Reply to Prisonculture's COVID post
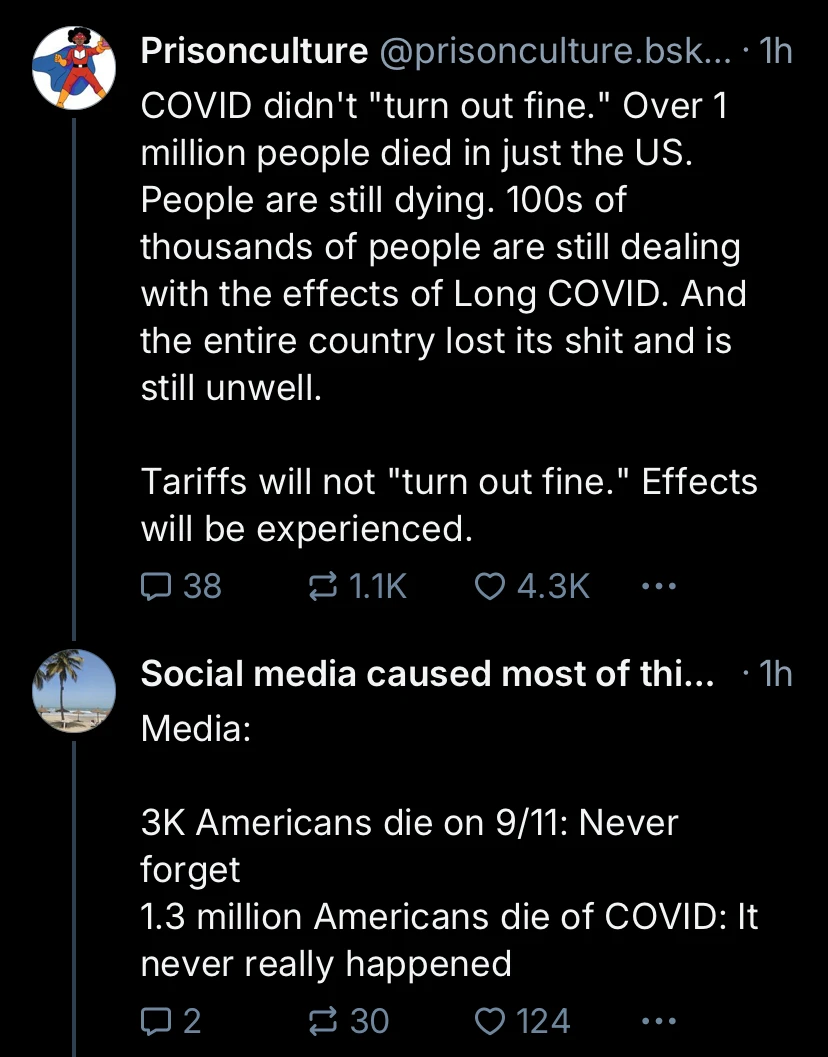828x1057 pixels. pyautogui.click(x=157, y=586)
